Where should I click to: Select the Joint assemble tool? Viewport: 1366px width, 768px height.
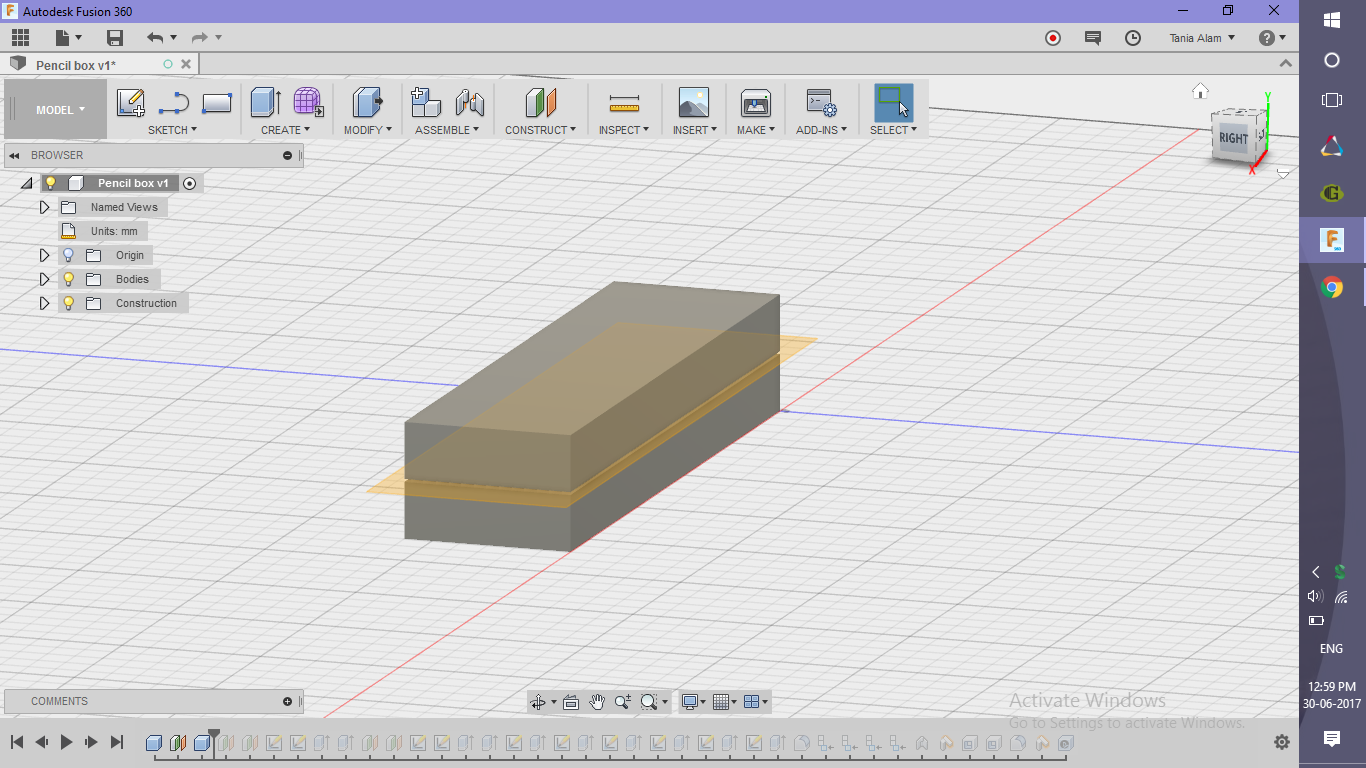[x=469, y=103]
